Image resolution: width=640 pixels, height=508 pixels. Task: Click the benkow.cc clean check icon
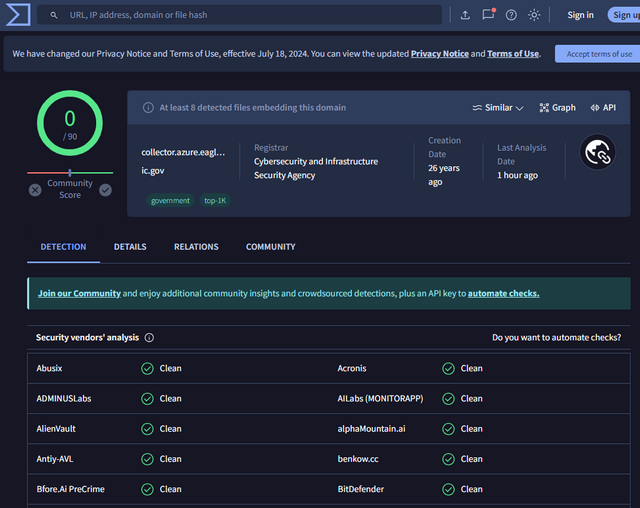[x=449, y=459]
